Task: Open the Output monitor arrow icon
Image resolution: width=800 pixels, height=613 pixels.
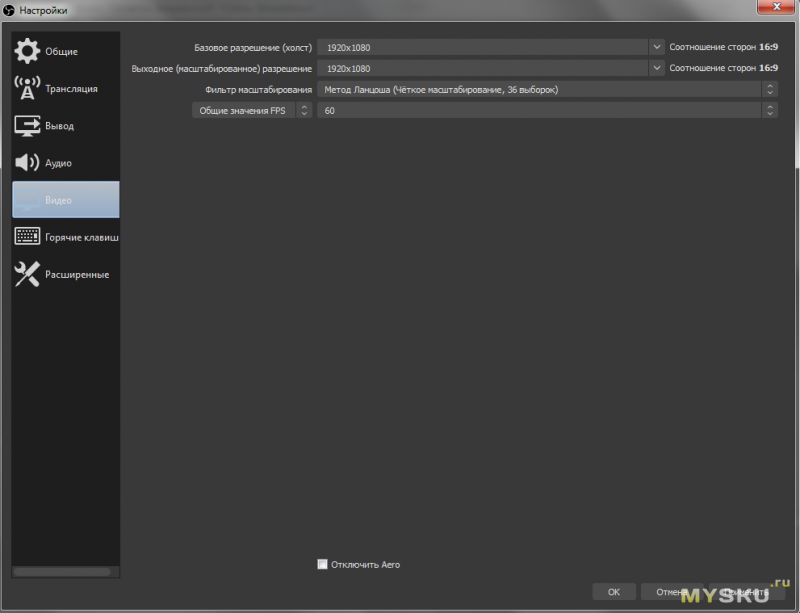Action: (27, 126)
